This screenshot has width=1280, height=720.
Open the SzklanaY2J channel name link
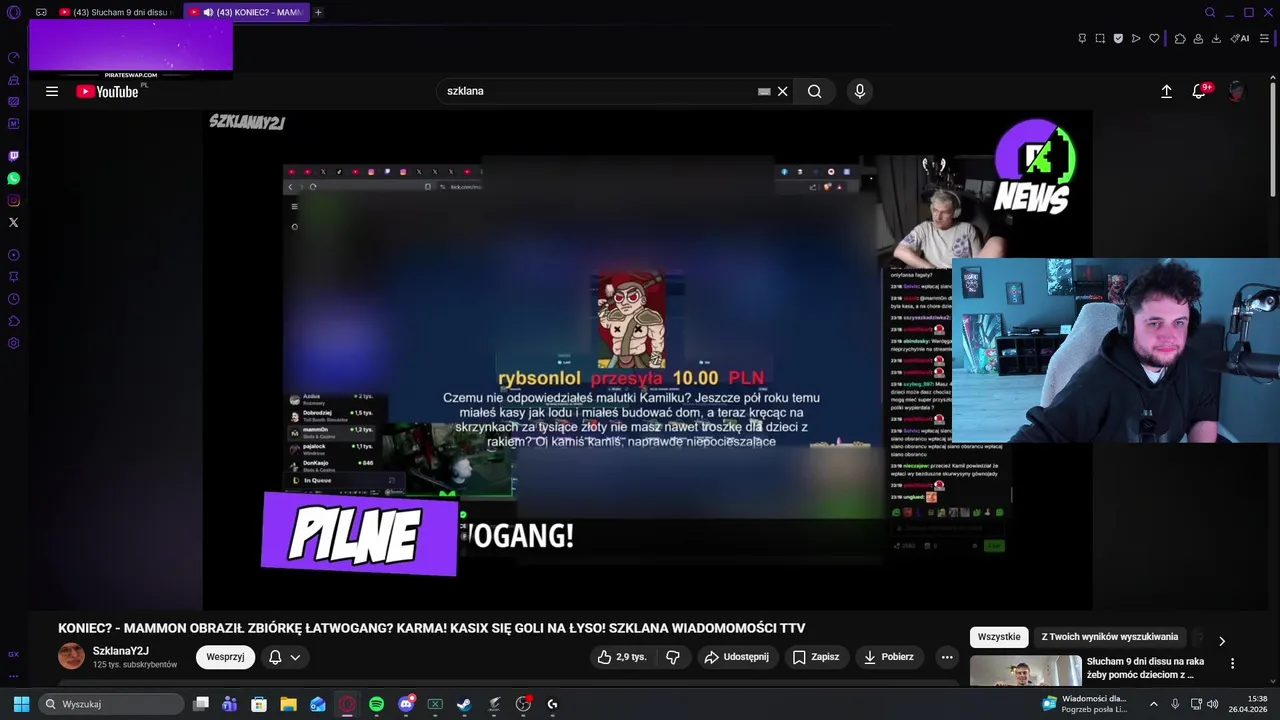(x=121, y=651)
